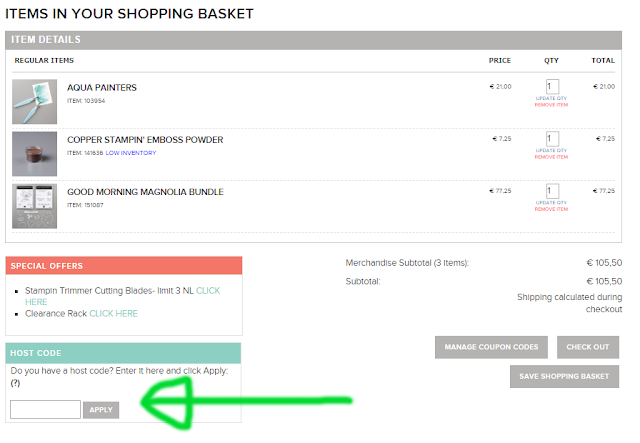
Task: Open Stampin Trimmer Cutting Blades CLICK HERE link
Action: [x=208, y=291]
